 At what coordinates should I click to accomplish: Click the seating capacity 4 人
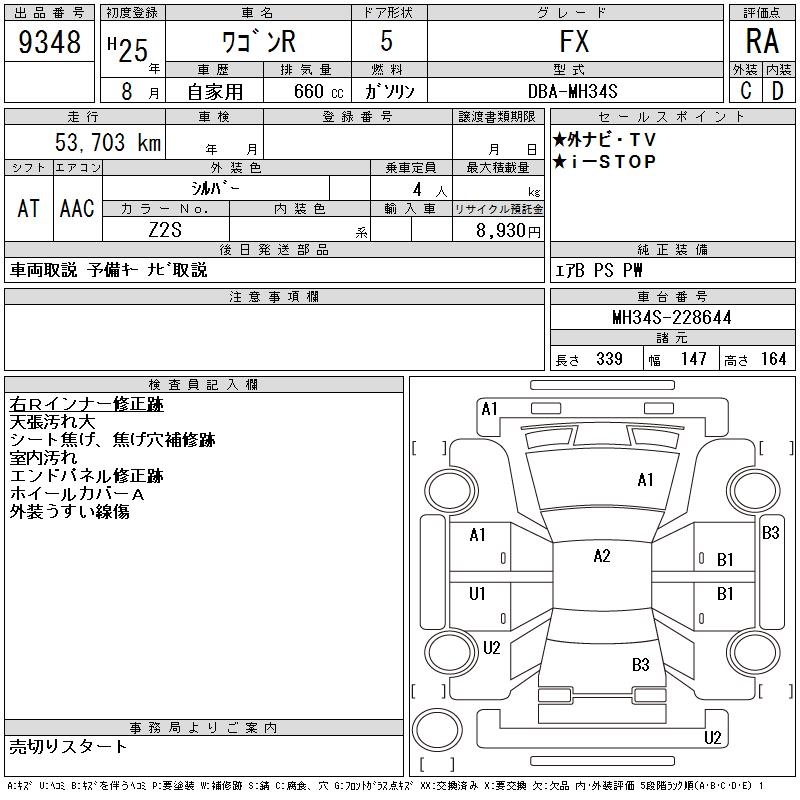[x=430, y=190]
